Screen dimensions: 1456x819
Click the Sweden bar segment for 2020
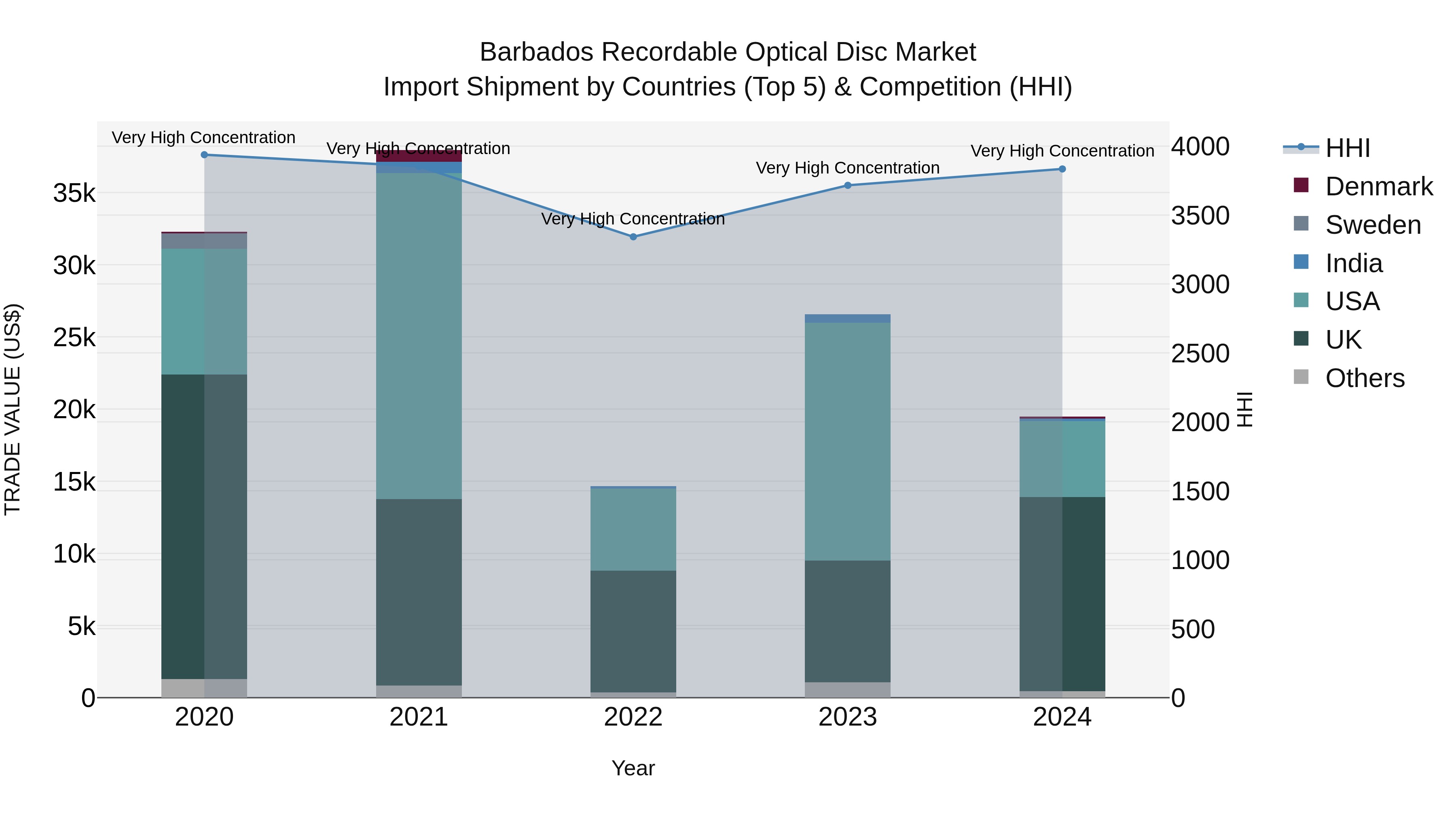point(204,241)
